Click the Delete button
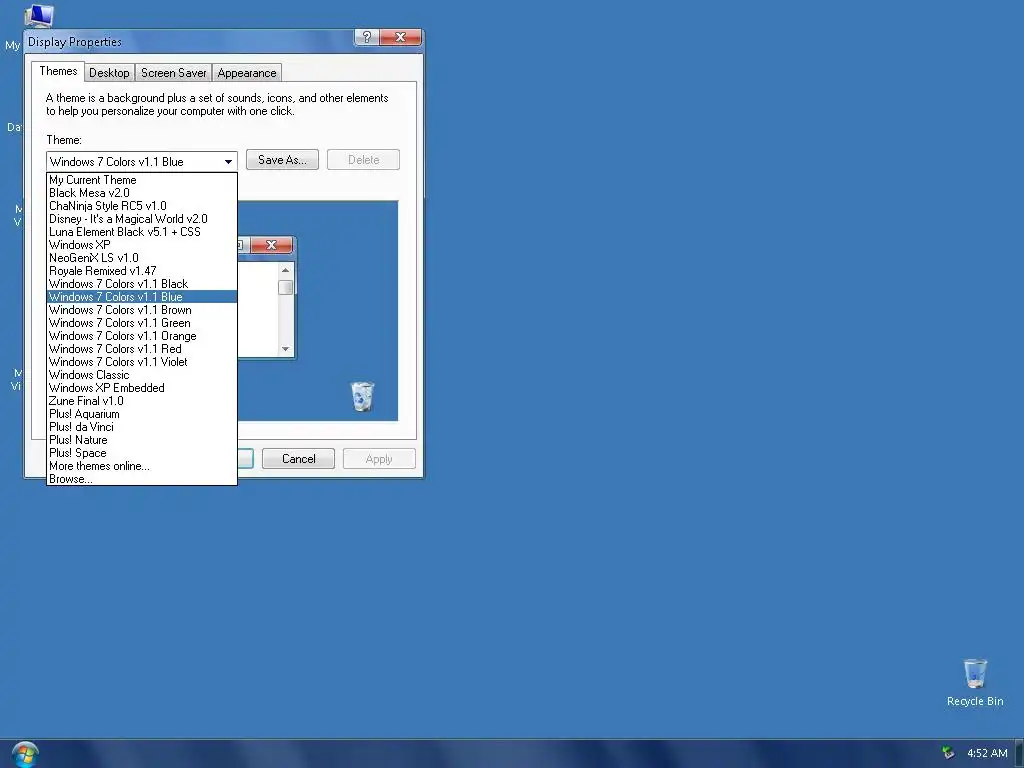This screenshot has width=1024, height=768. (363, 160)
